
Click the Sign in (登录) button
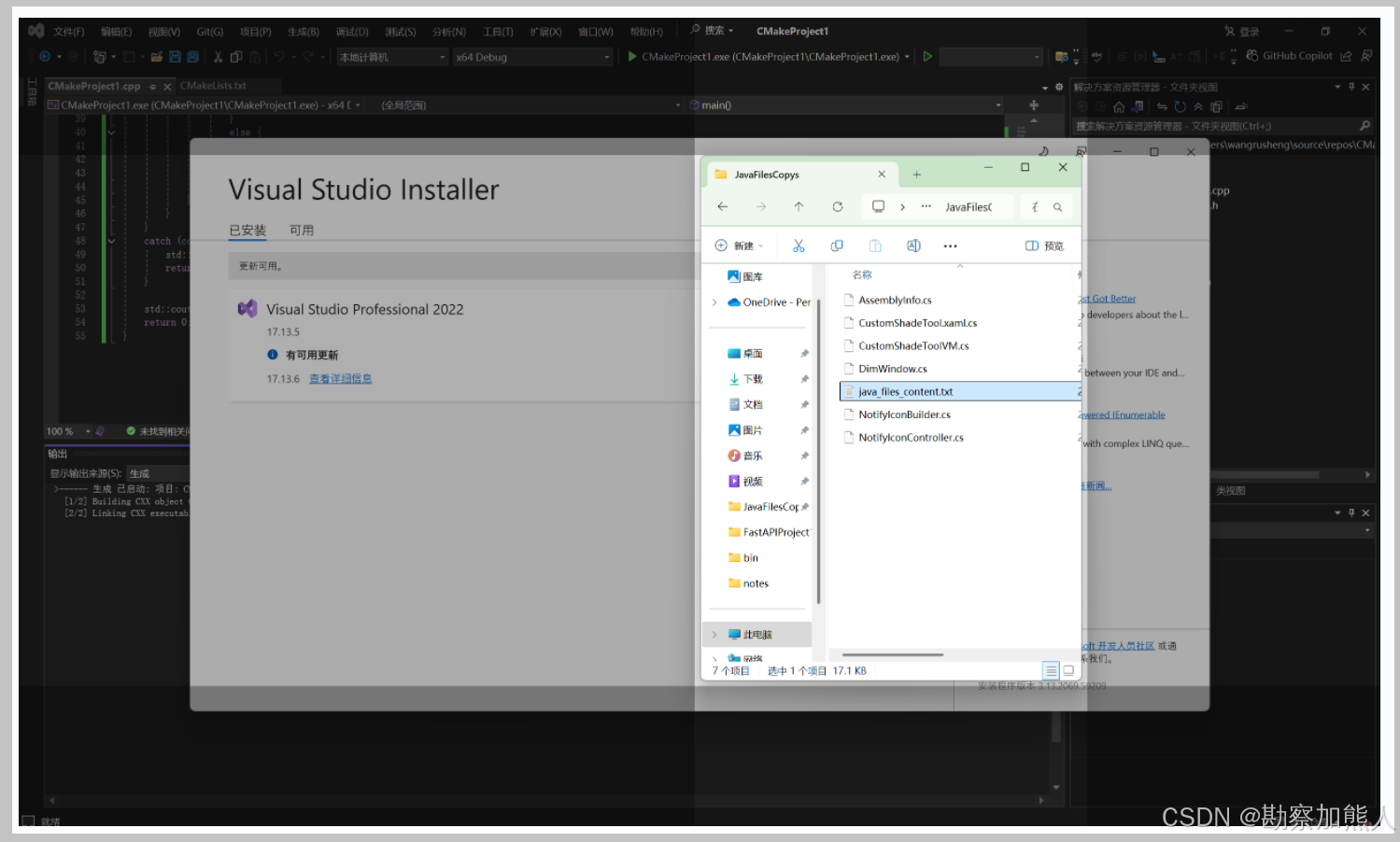1242,32
